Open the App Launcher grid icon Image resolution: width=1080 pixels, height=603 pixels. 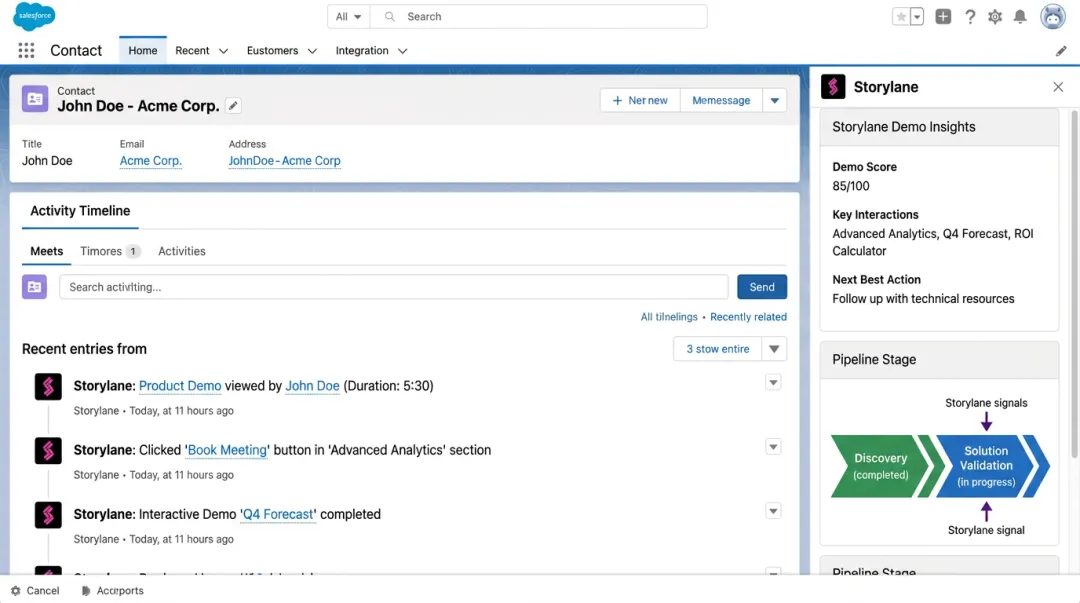(26, 50)
